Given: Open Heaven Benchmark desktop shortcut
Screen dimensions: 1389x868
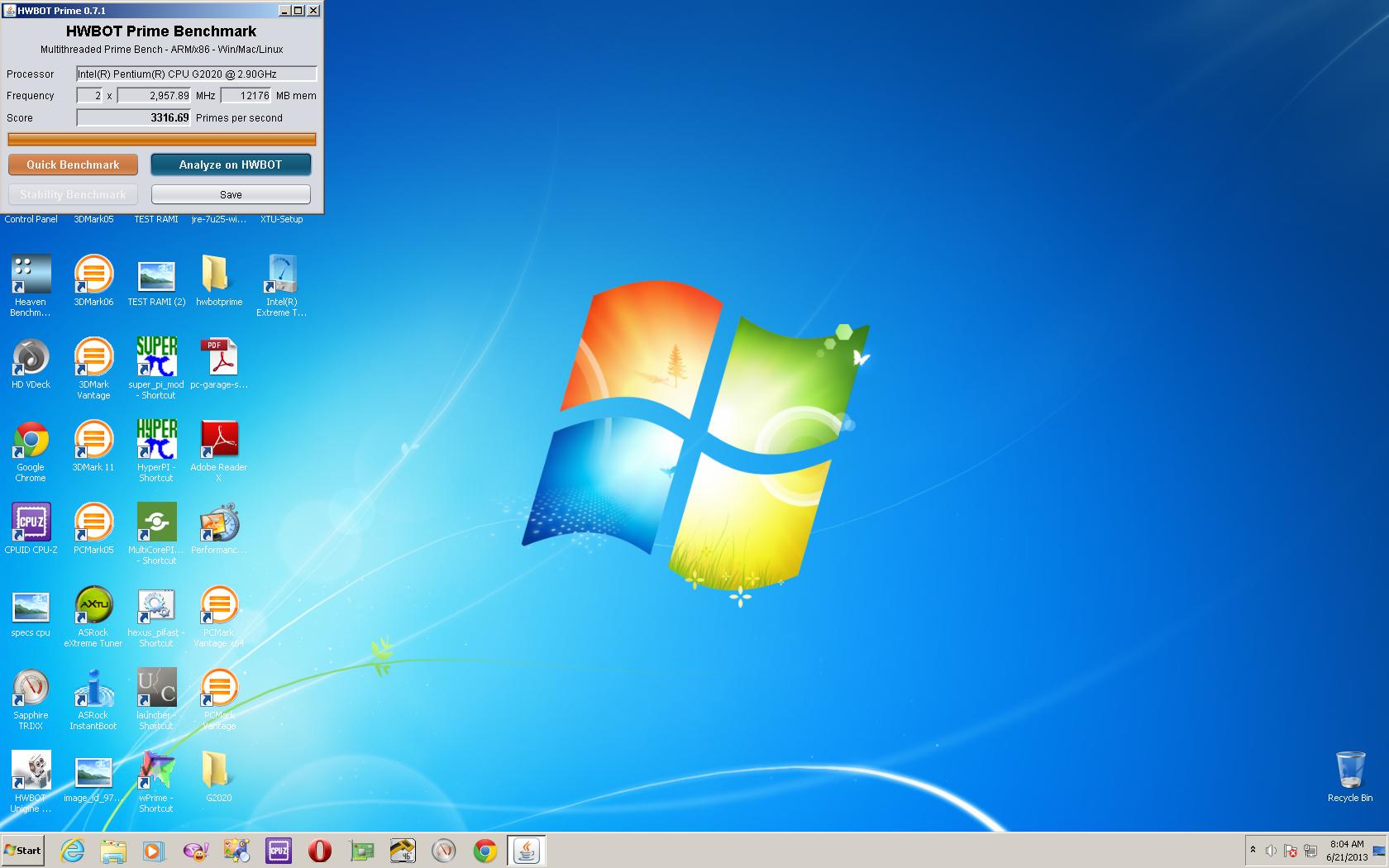Looking at the screenshot, I should [31, 285].
